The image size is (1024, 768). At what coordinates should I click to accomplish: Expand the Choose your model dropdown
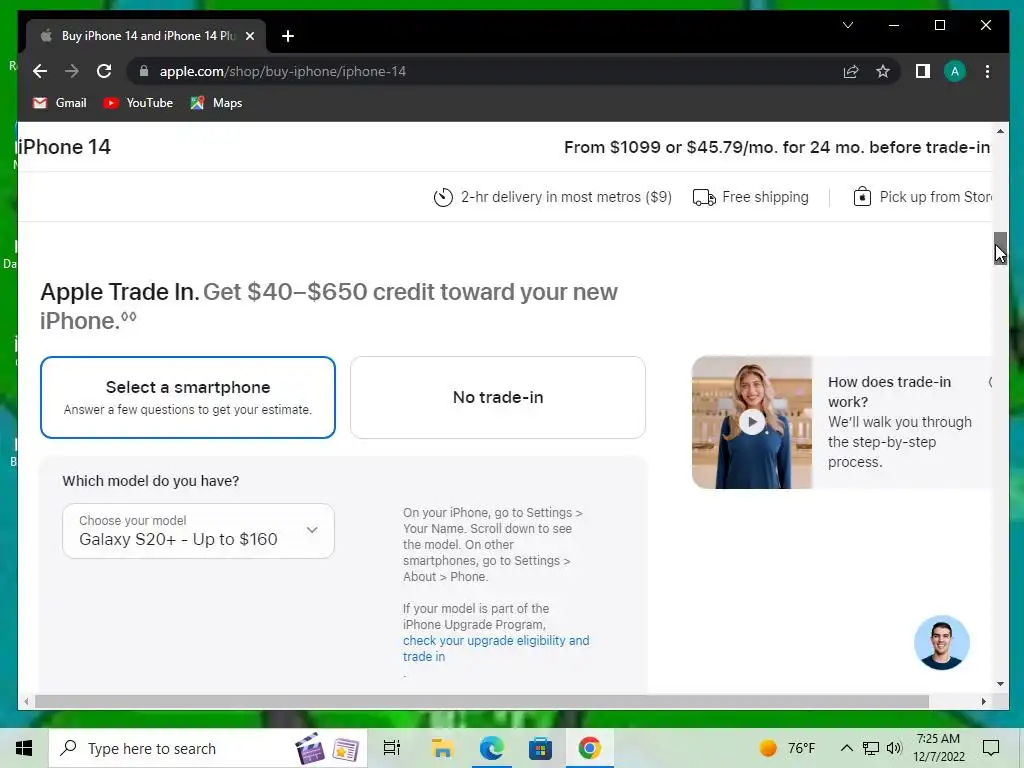pos(199,531)
